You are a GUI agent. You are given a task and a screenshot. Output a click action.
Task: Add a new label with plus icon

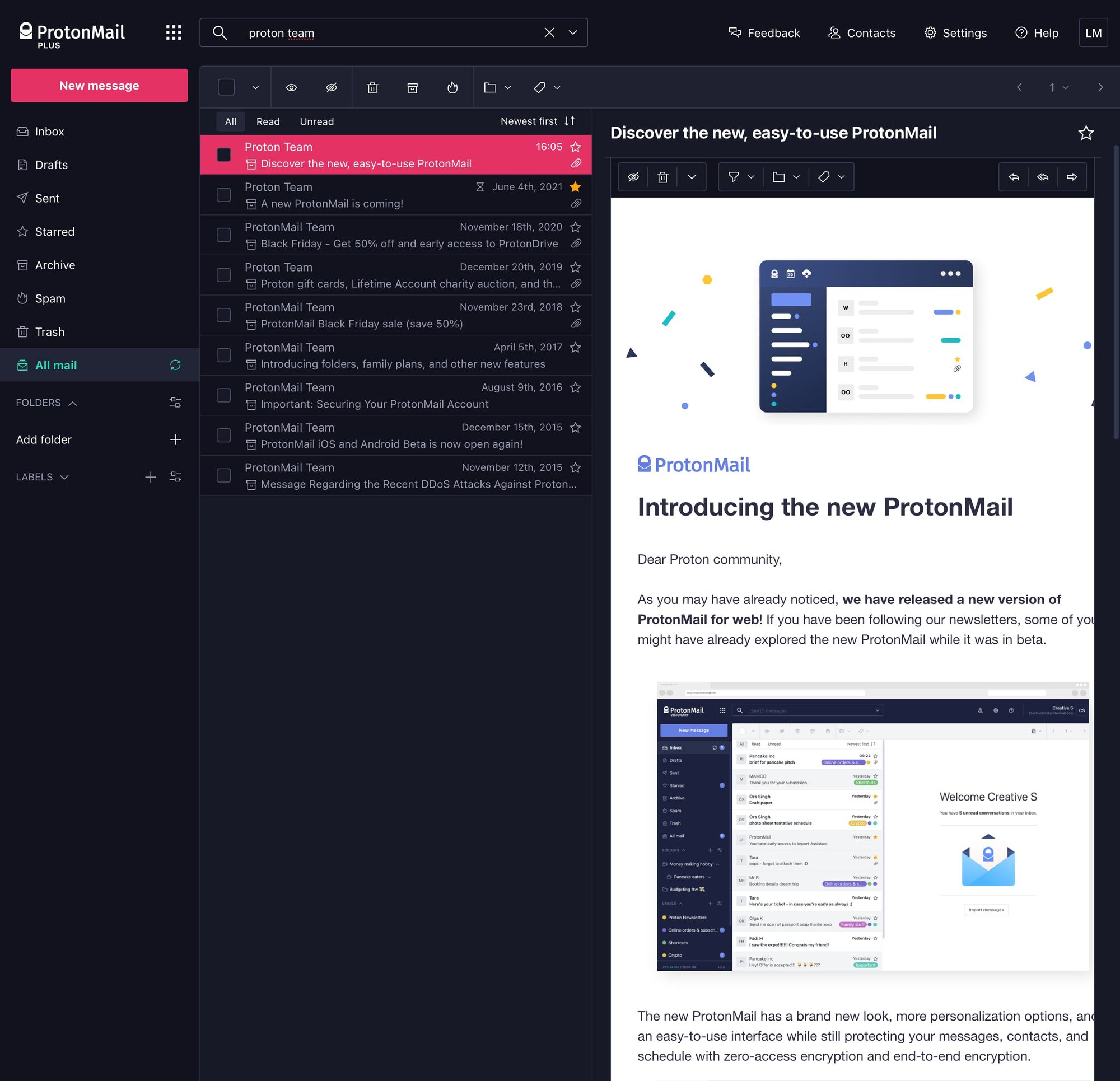point(150,477)
